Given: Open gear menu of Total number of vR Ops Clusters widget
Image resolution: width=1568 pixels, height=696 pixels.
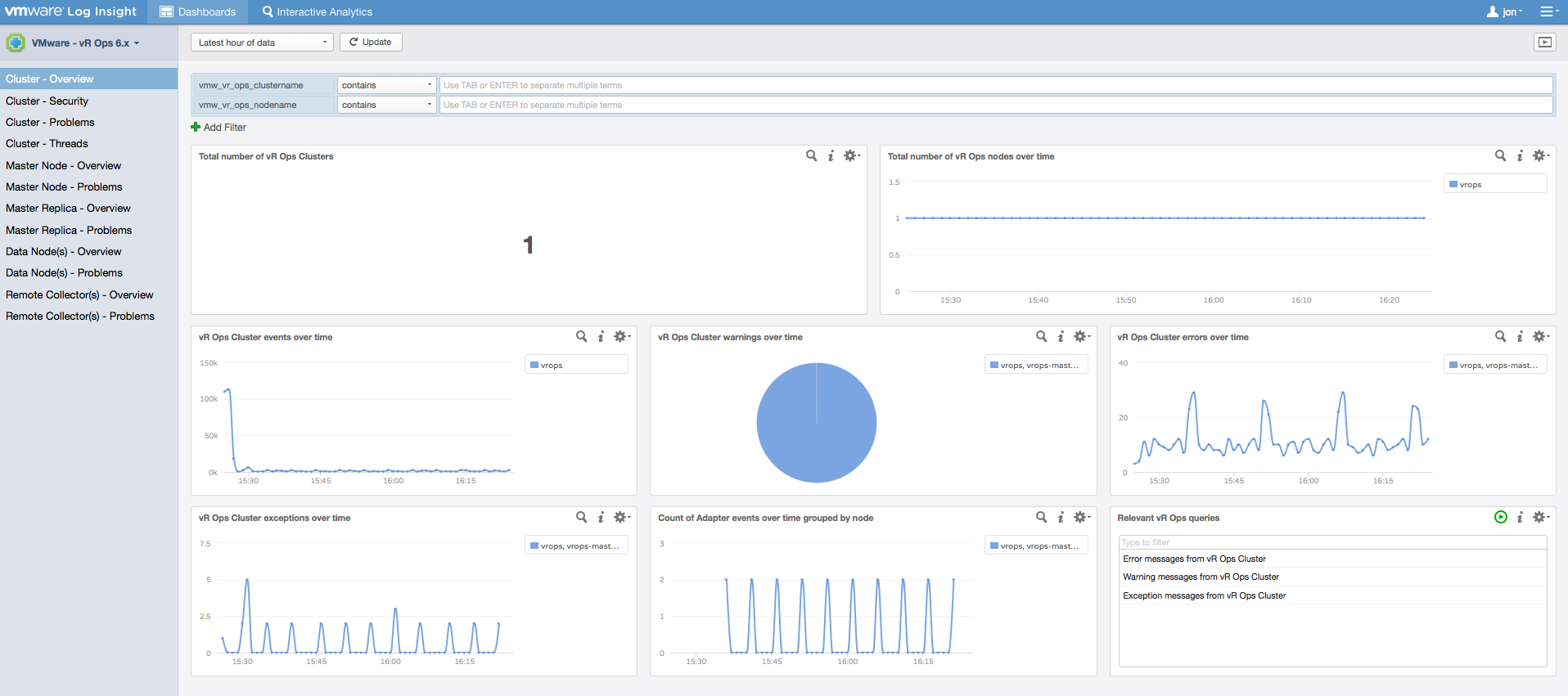Looking at the screenshot, I should [x=852, y=155].
